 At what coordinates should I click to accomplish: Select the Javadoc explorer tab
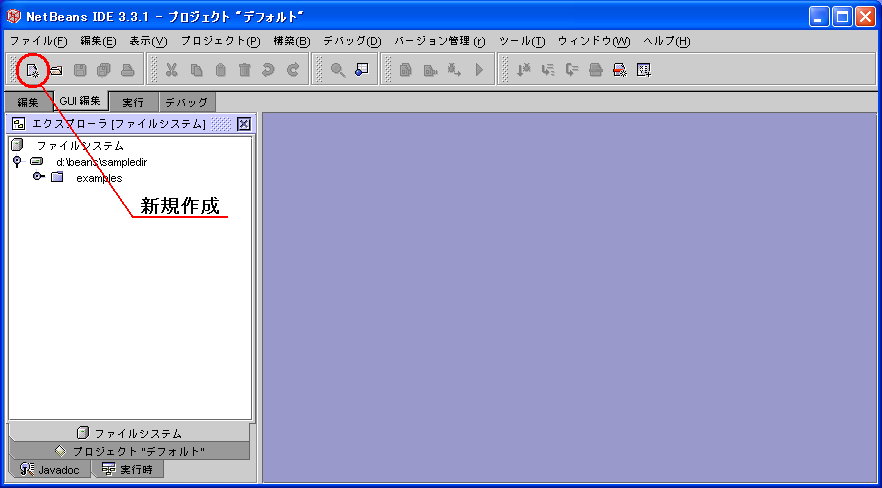[49, 469]
